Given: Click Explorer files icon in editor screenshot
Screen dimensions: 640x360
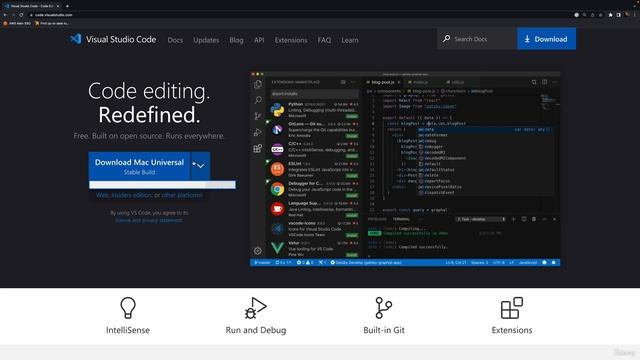Looking at the screenshot, I should (258, 84).
